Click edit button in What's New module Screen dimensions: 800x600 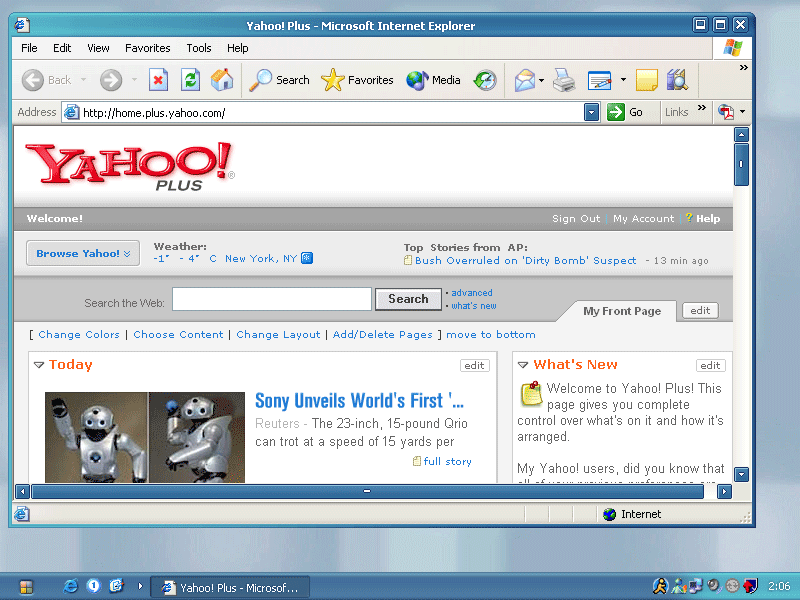[710, 365]
